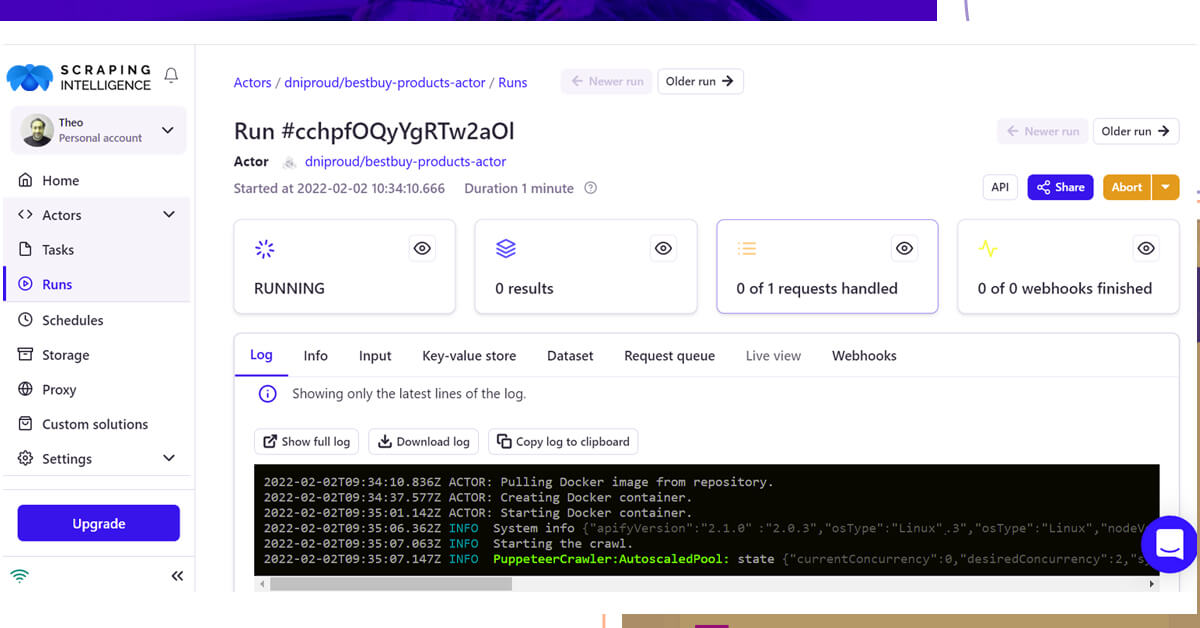This screenshot has width=1200, height=628.
Task: Click Download log button
Action: [424, 442]
